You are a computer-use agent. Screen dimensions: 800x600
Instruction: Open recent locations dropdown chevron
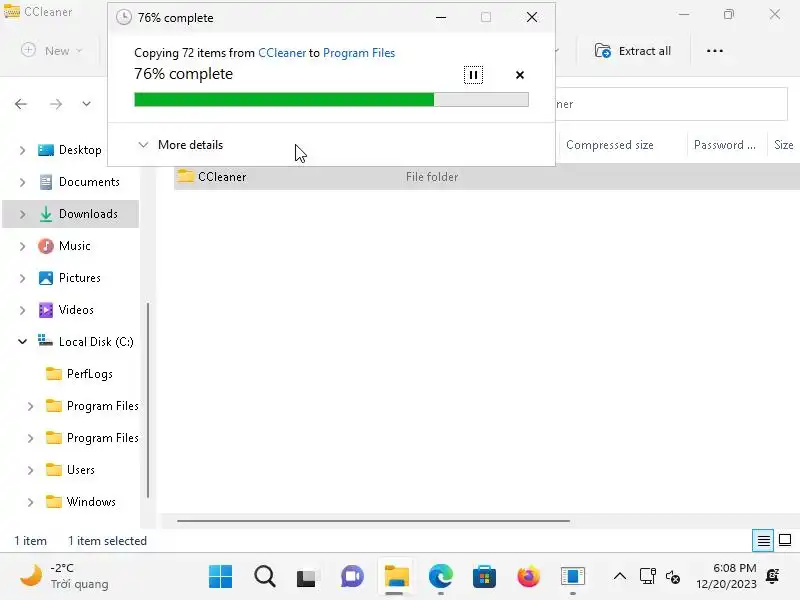tap(86, 104)
